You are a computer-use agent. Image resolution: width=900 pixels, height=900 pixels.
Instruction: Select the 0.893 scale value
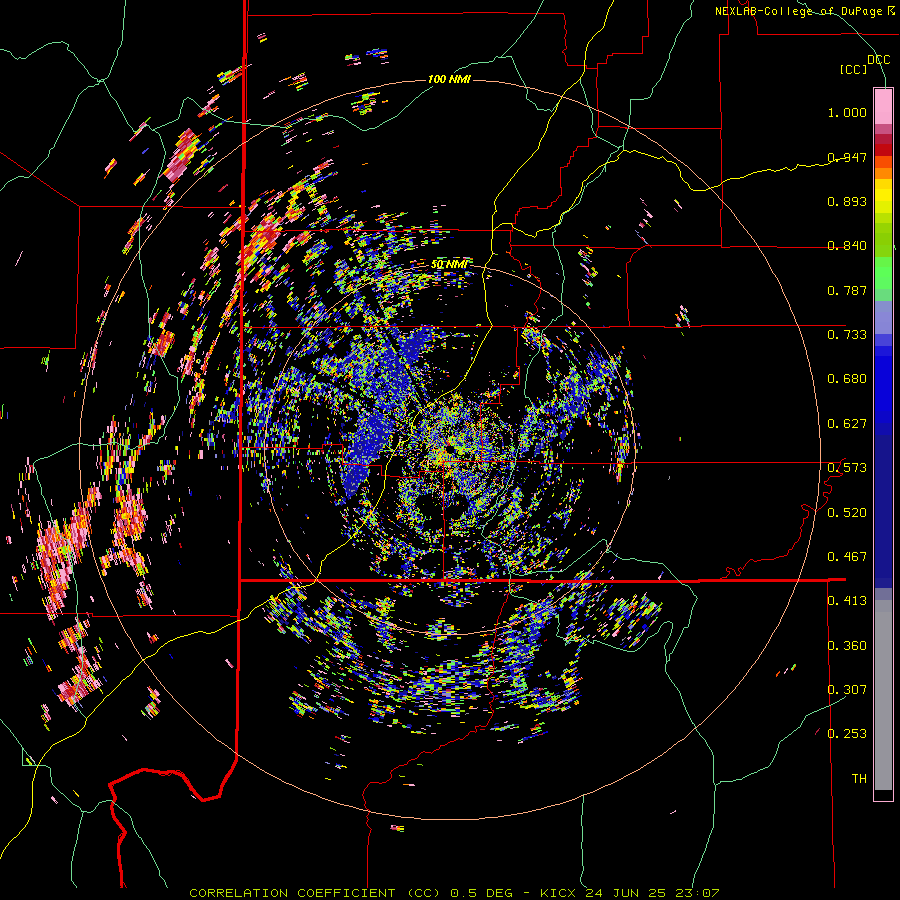click(x=847, y=201)
